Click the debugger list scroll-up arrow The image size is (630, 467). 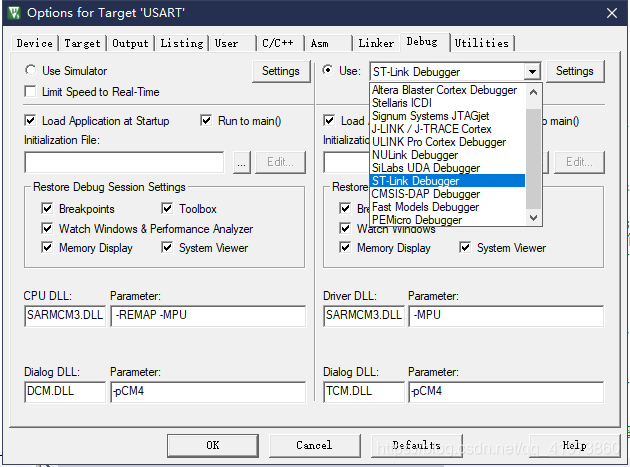tap(533, 92)
